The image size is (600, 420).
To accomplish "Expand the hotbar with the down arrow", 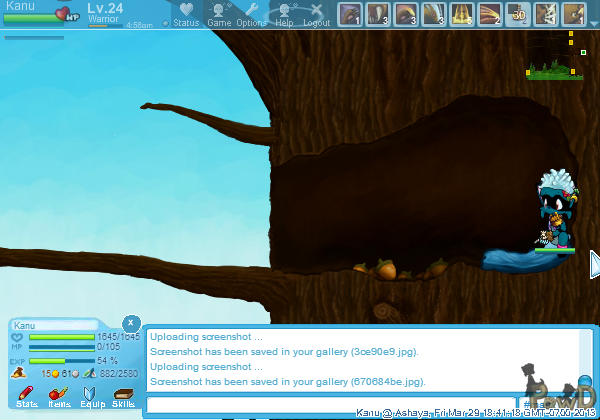I will point(594,24).
